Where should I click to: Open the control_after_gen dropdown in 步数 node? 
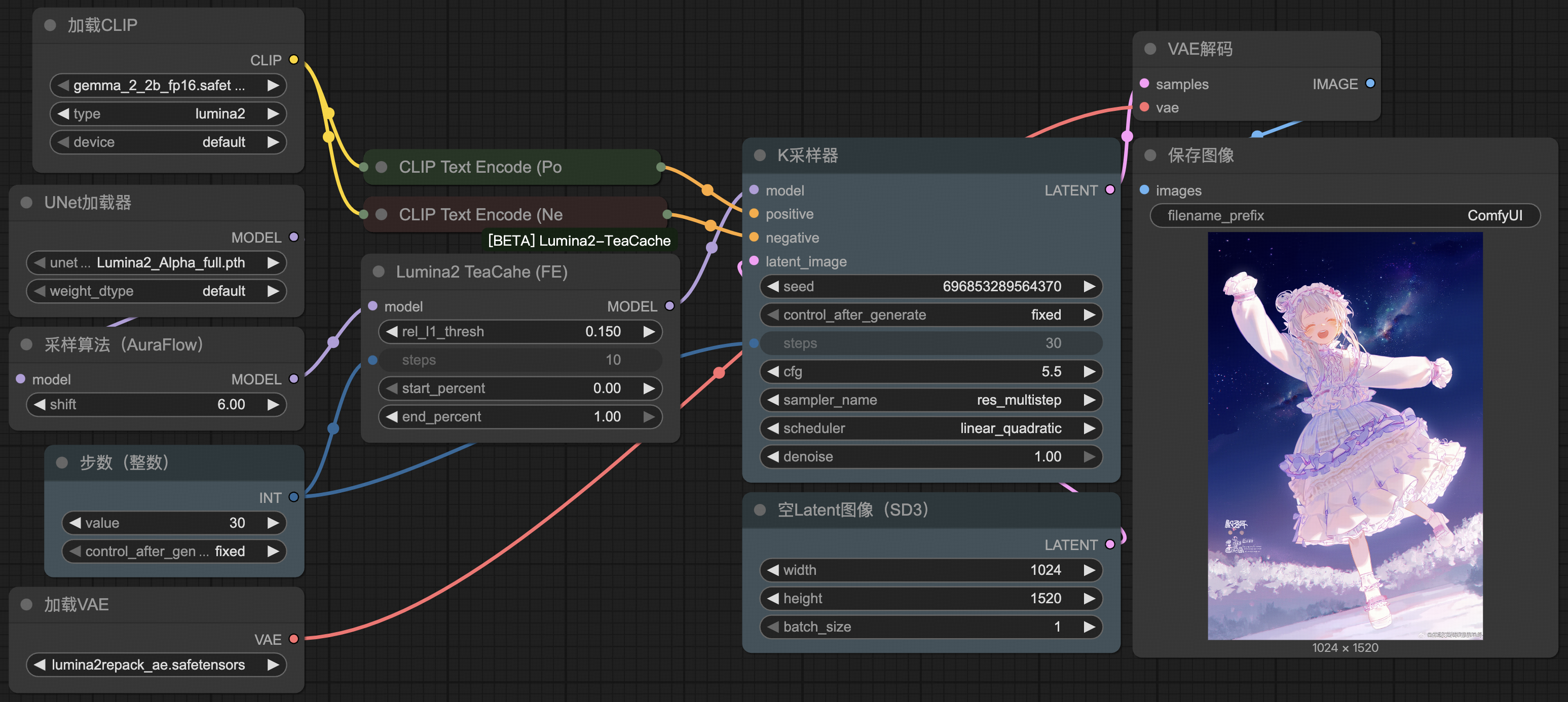(174, 551)
